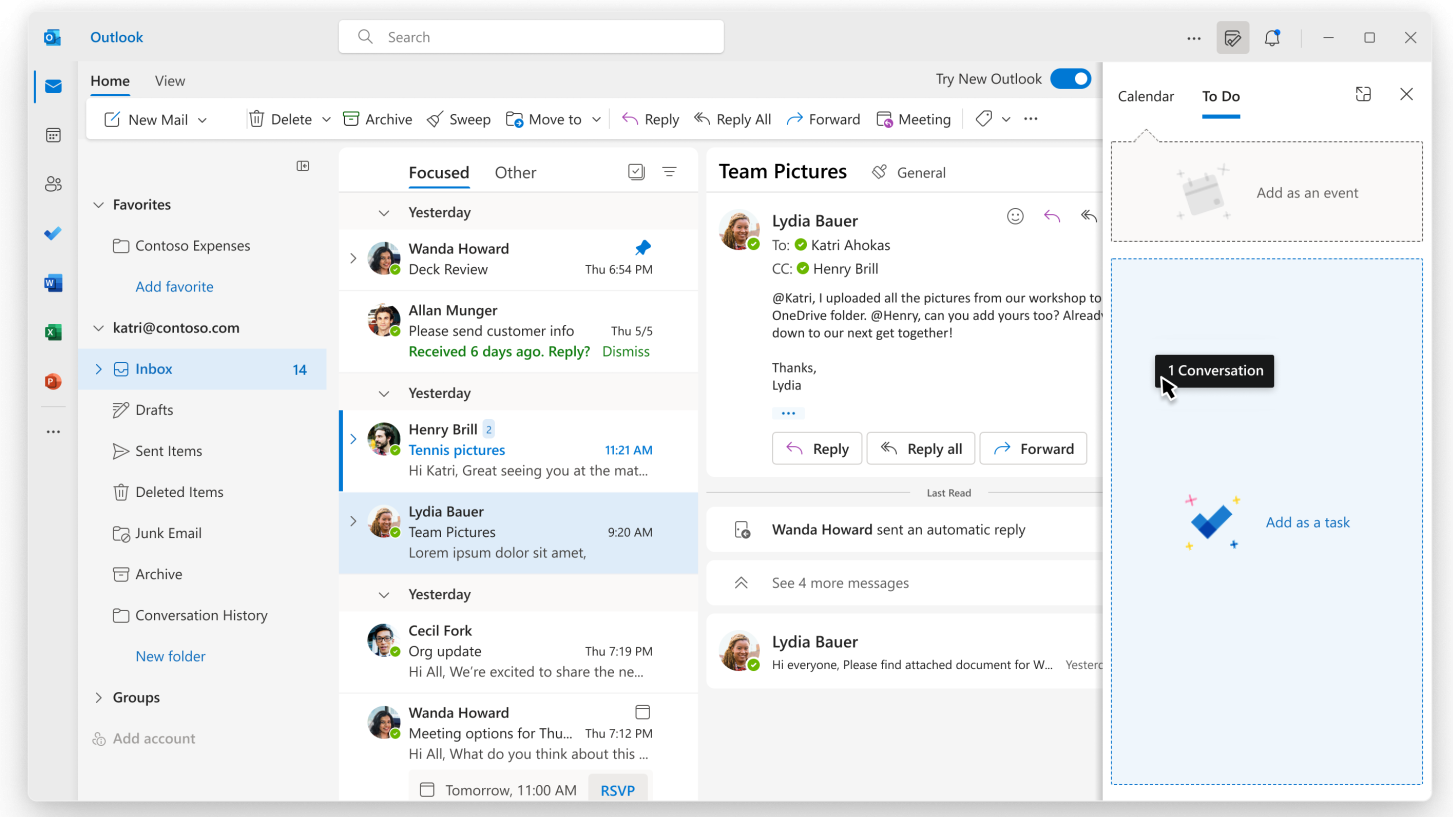Launch Word from the app sidebar
1453x817 pixels.
point(53,283)
